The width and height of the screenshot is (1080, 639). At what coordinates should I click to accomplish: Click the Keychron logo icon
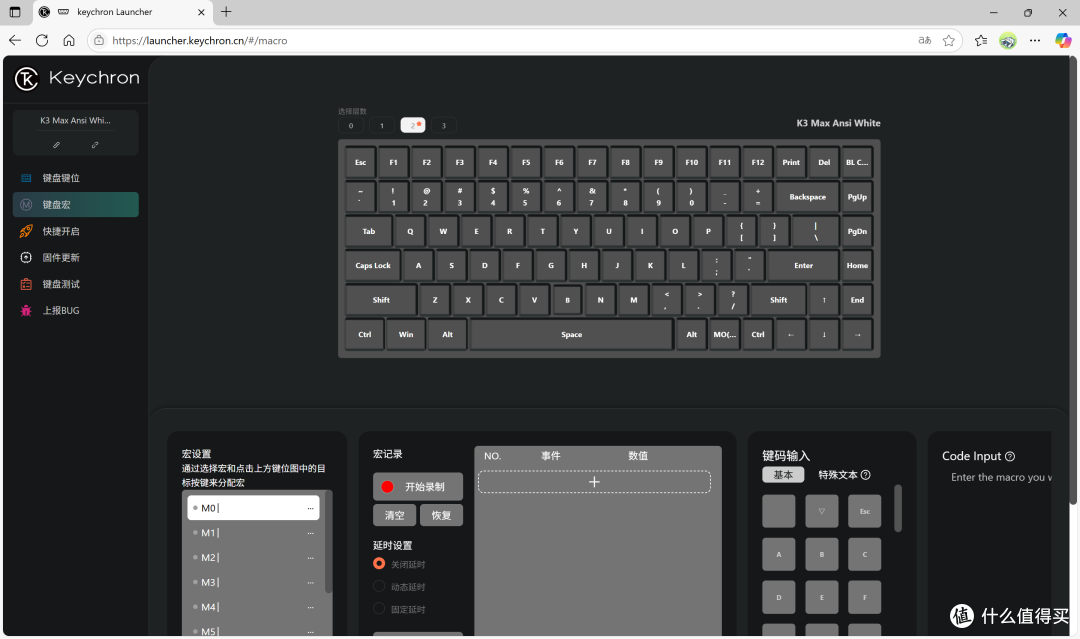pyautogui.click(x=26, y=78)
